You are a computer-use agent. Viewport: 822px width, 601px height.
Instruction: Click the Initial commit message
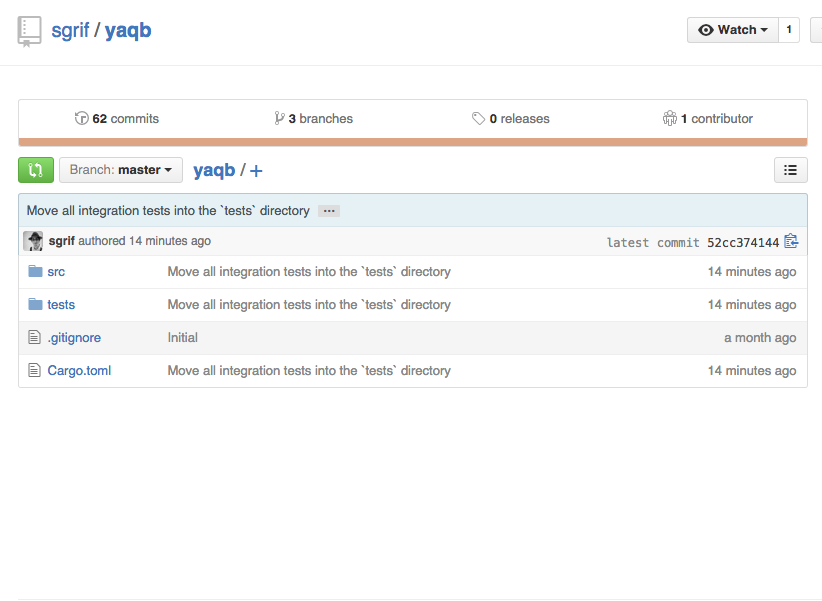pyautogui.click(x=182, y=338)
